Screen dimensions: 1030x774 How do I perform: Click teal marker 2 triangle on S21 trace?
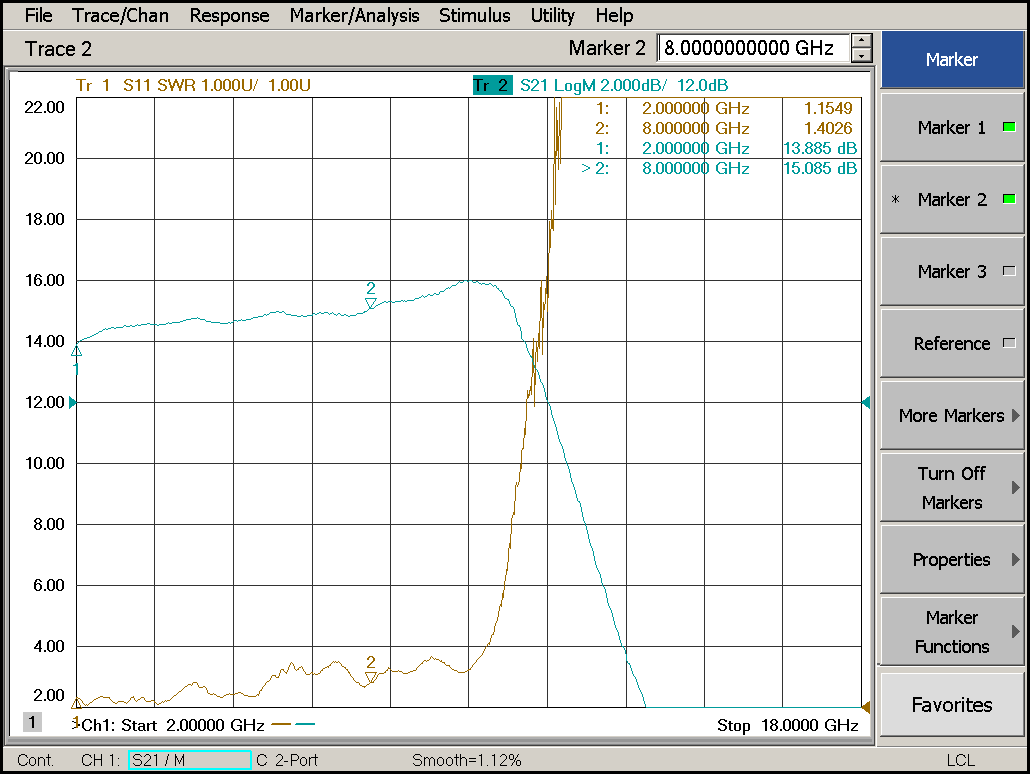(370, 303)
